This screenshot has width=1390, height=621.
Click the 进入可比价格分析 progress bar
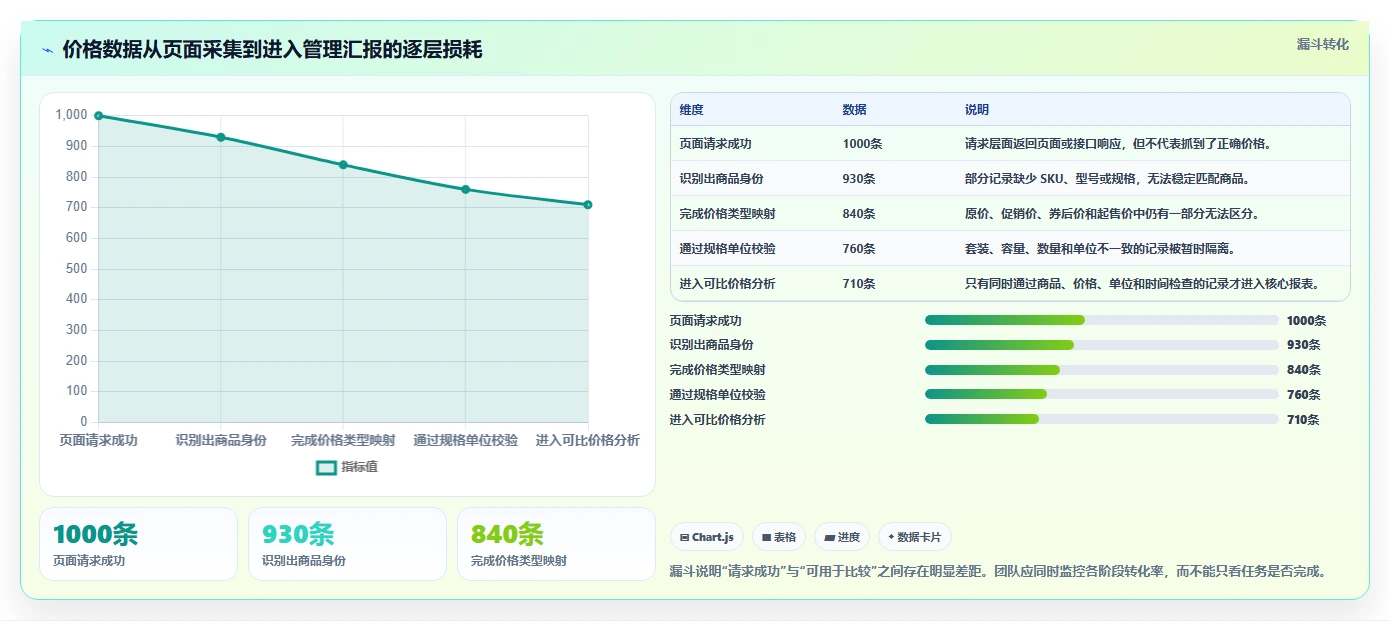tap(1102, 419)
